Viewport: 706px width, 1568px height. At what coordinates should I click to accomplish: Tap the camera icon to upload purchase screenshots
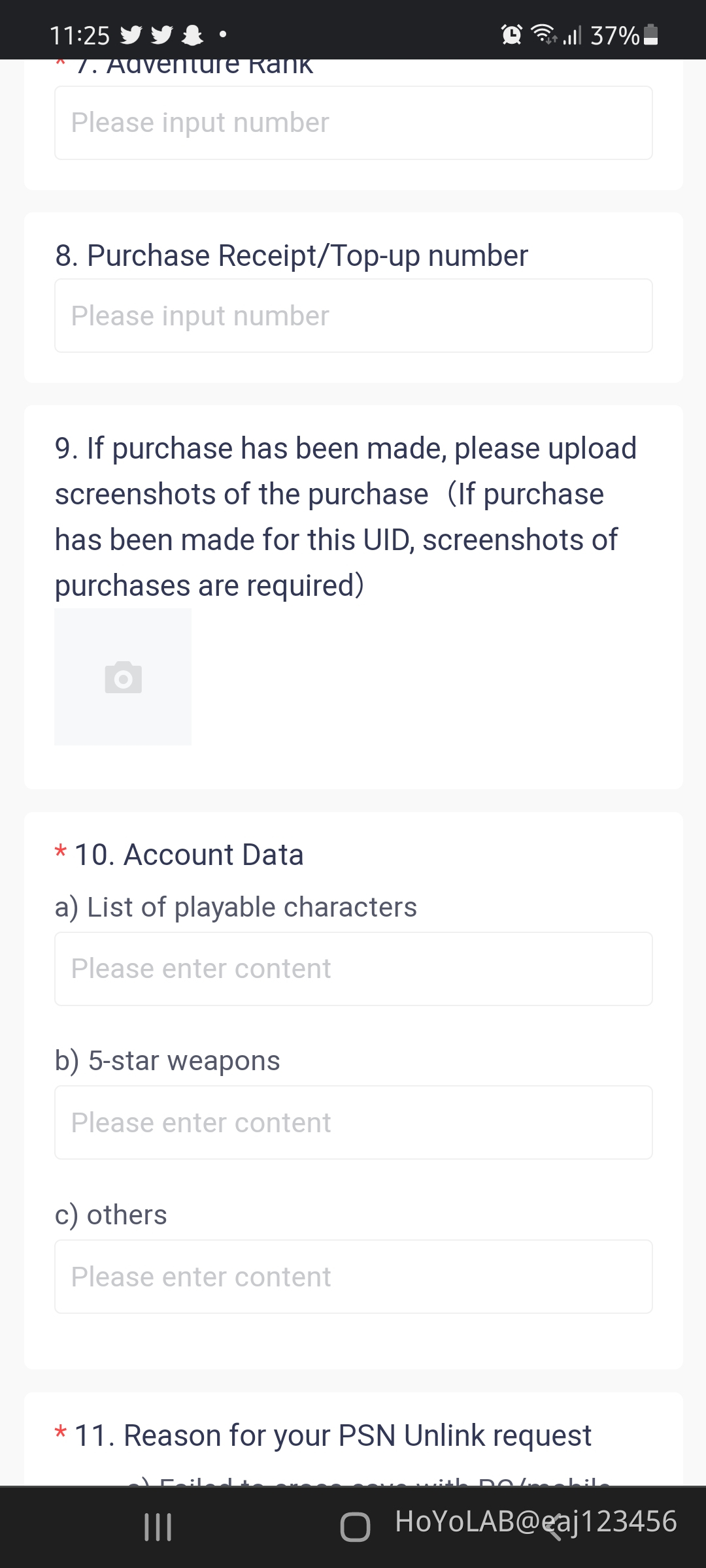(x=122, y=677)
